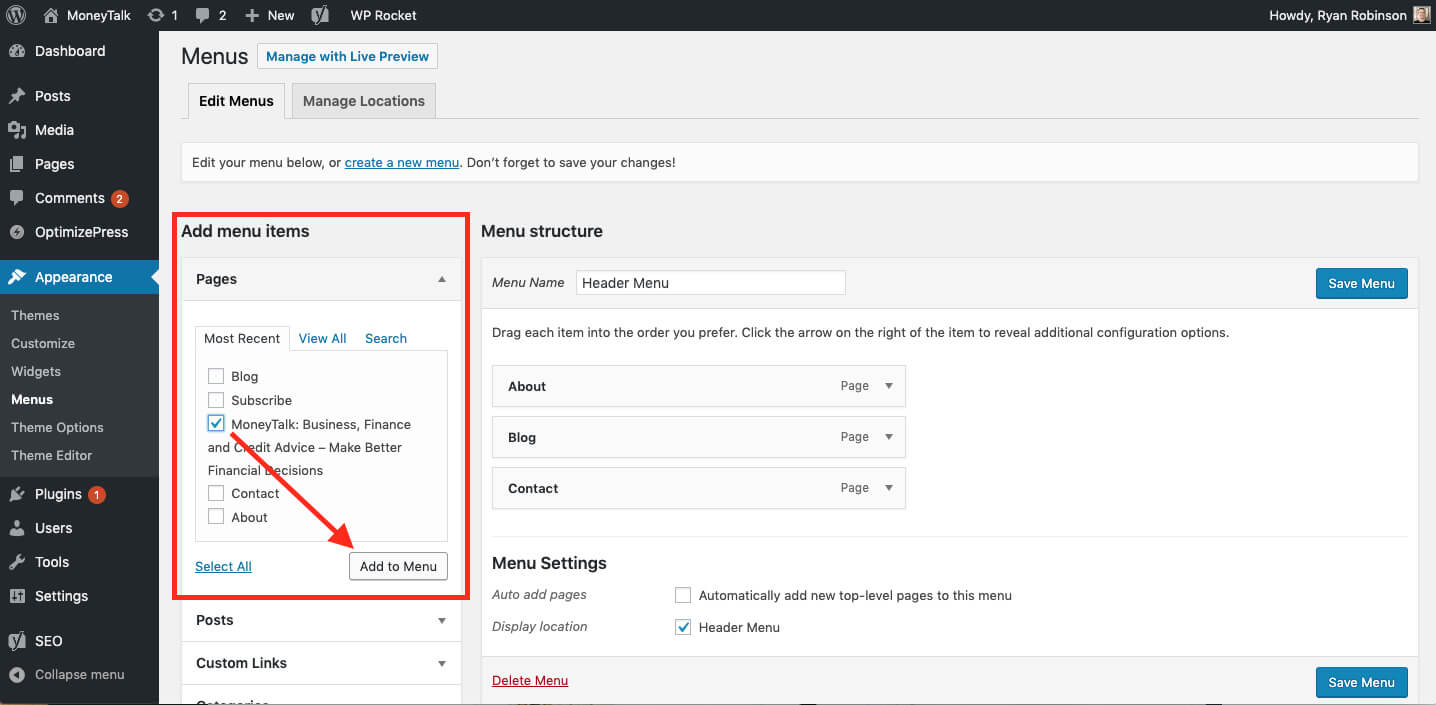Check the Blog page checkbox
Image resolution: width=1436 pixels, height=705 pixels.
pyautogui.click(x=216, y=376)
